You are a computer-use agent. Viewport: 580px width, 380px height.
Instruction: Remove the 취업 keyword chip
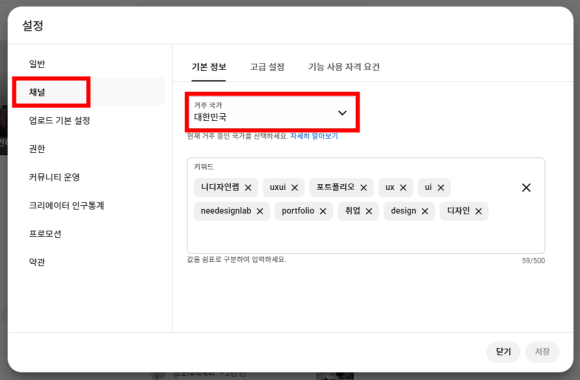(x=369, y=211)
